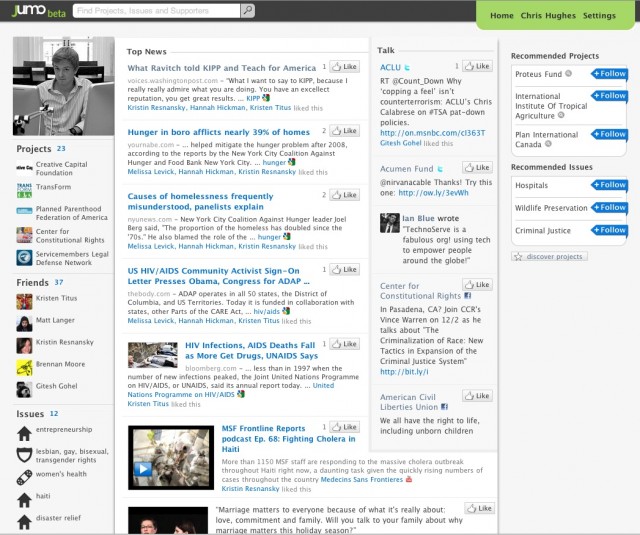Open the bit.ly link in CCR post
The height and width of the screenshot is (535, 640).
click(404, 372)
